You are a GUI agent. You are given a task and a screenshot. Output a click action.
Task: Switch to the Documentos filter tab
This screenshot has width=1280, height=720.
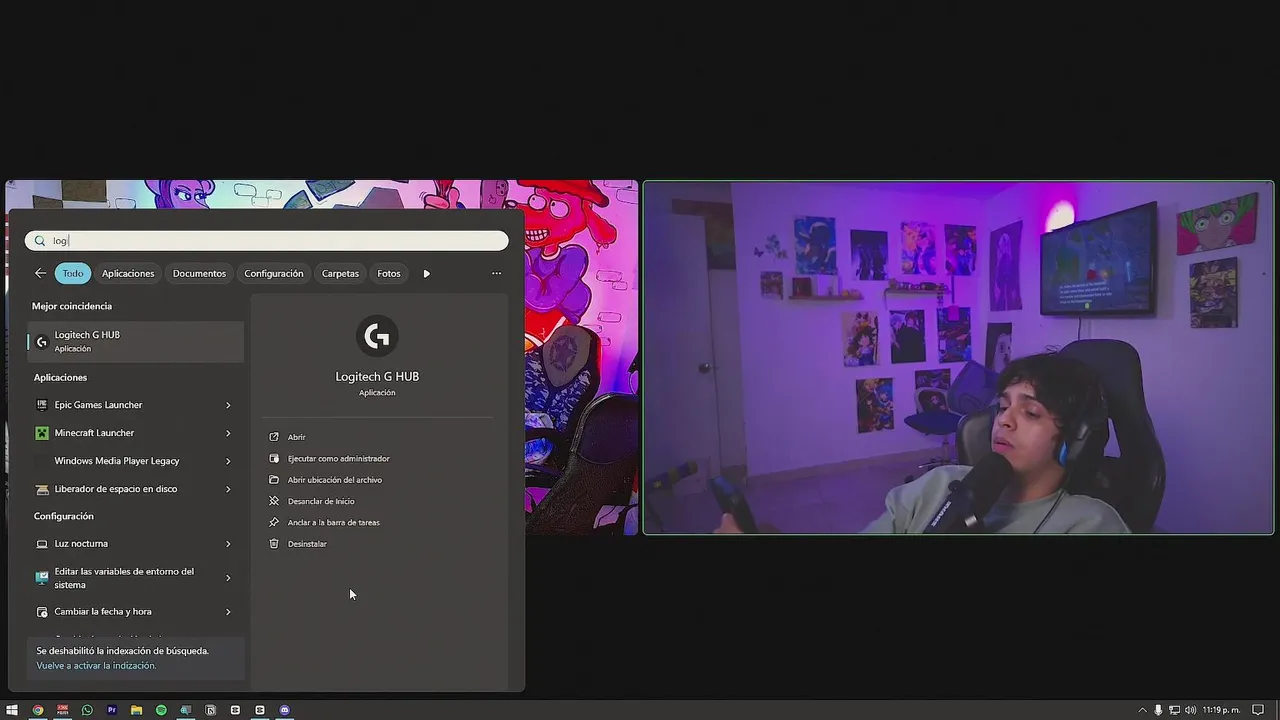click(199, 273)
